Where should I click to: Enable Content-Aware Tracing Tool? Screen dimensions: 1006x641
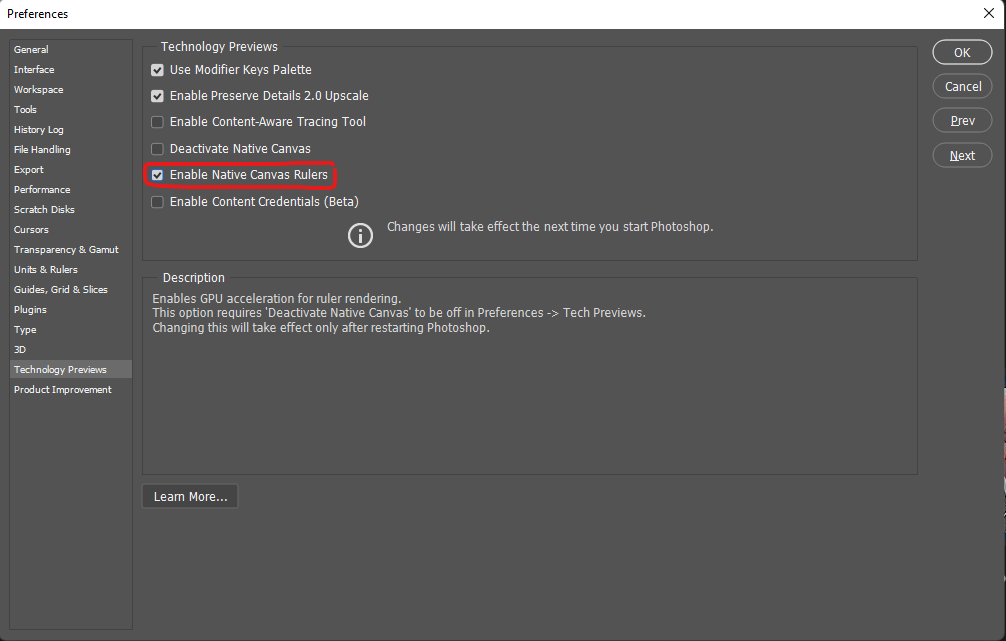click(157, 121)
